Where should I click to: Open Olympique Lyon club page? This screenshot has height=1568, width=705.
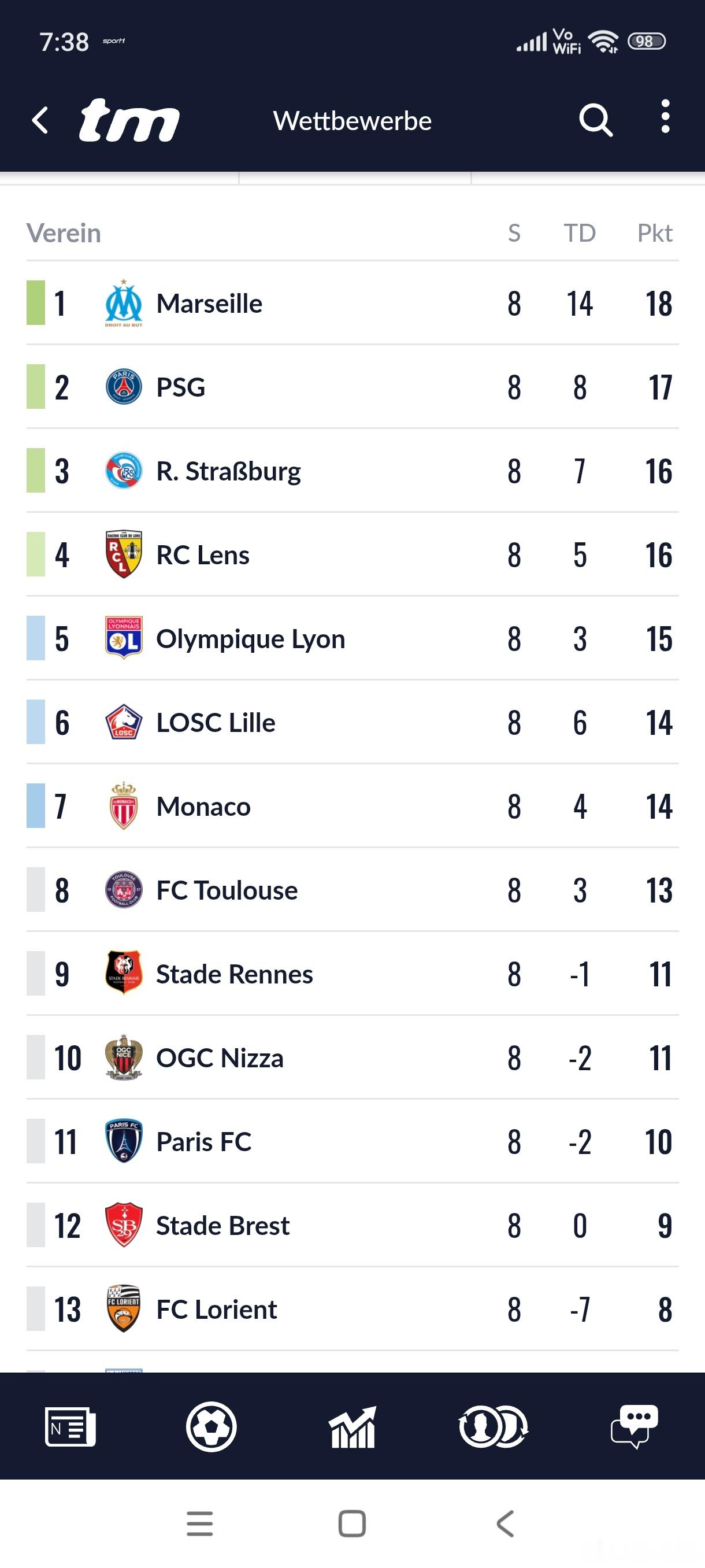click(250, 638)
